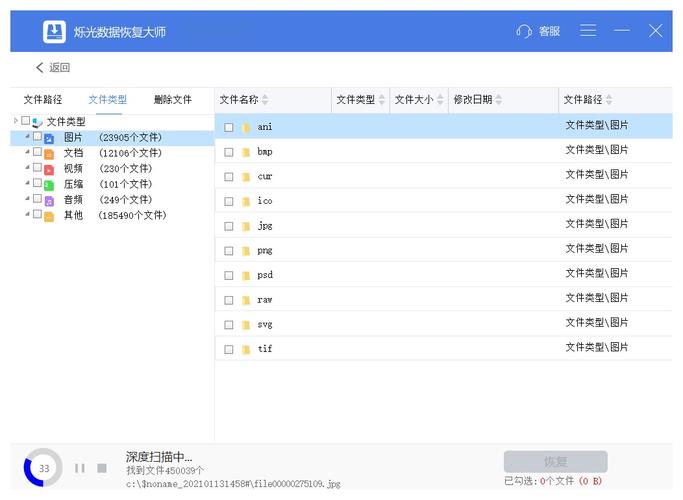Click the 压缩 category icon
The image size is (683, 500).
tap(49, 186)
